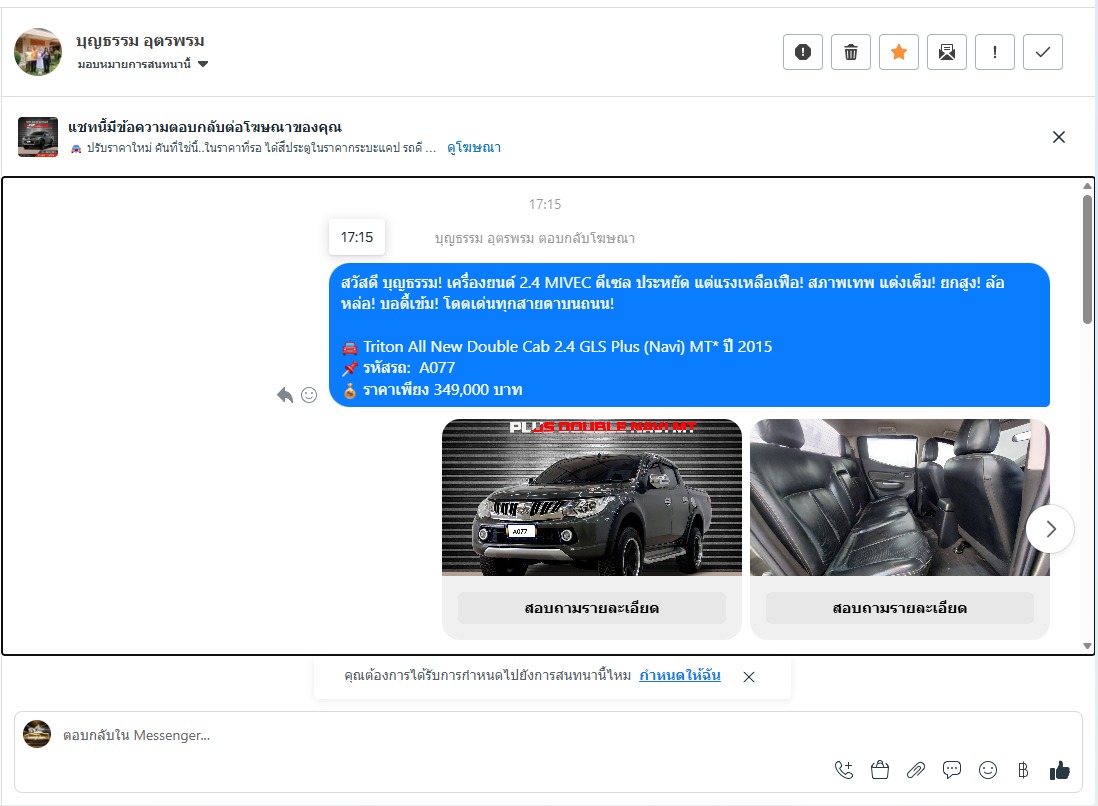
Task: Dismiss the assignment prompt popup
Action: tap(749, 677)
